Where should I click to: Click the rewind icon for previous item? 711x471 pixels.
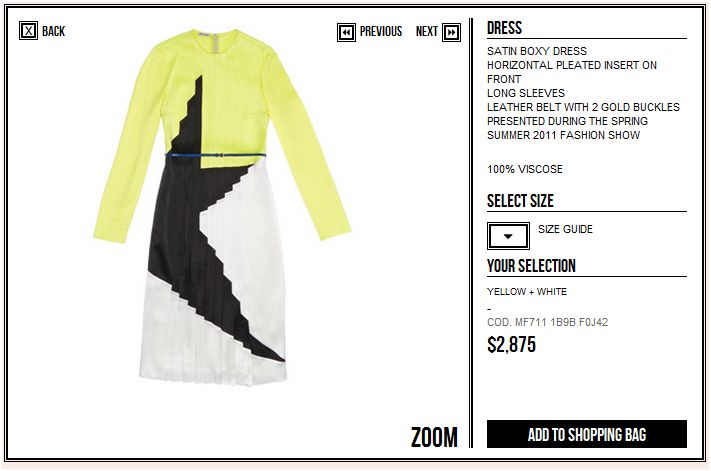click(x=346, y=33)
